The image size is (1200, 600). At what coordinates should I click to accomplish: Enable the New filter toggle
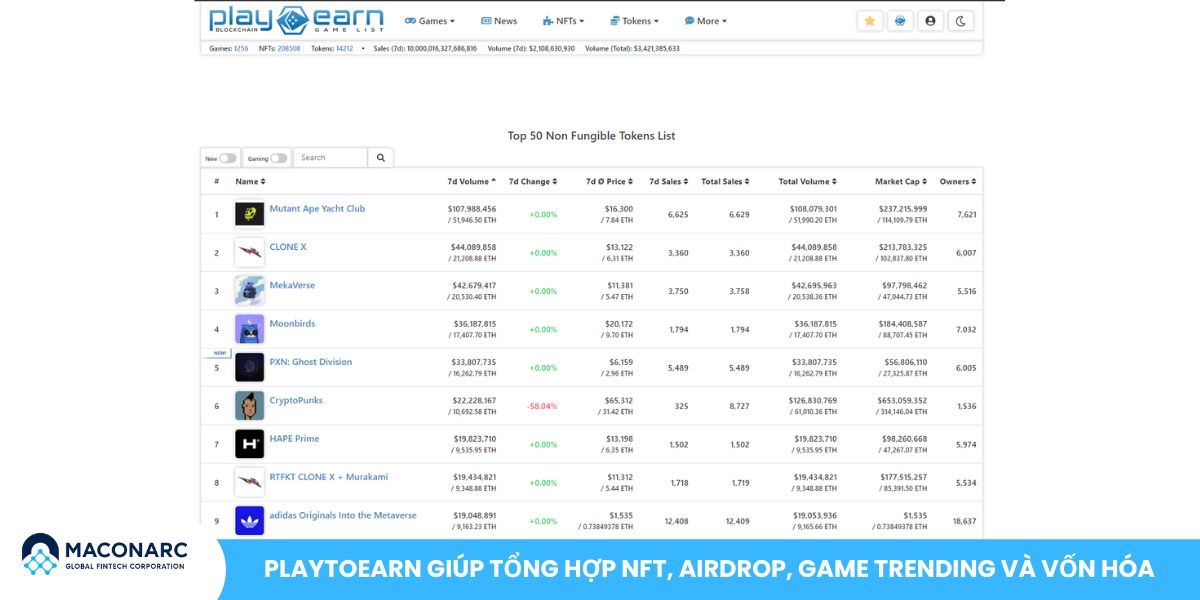(x=226, y=157)
